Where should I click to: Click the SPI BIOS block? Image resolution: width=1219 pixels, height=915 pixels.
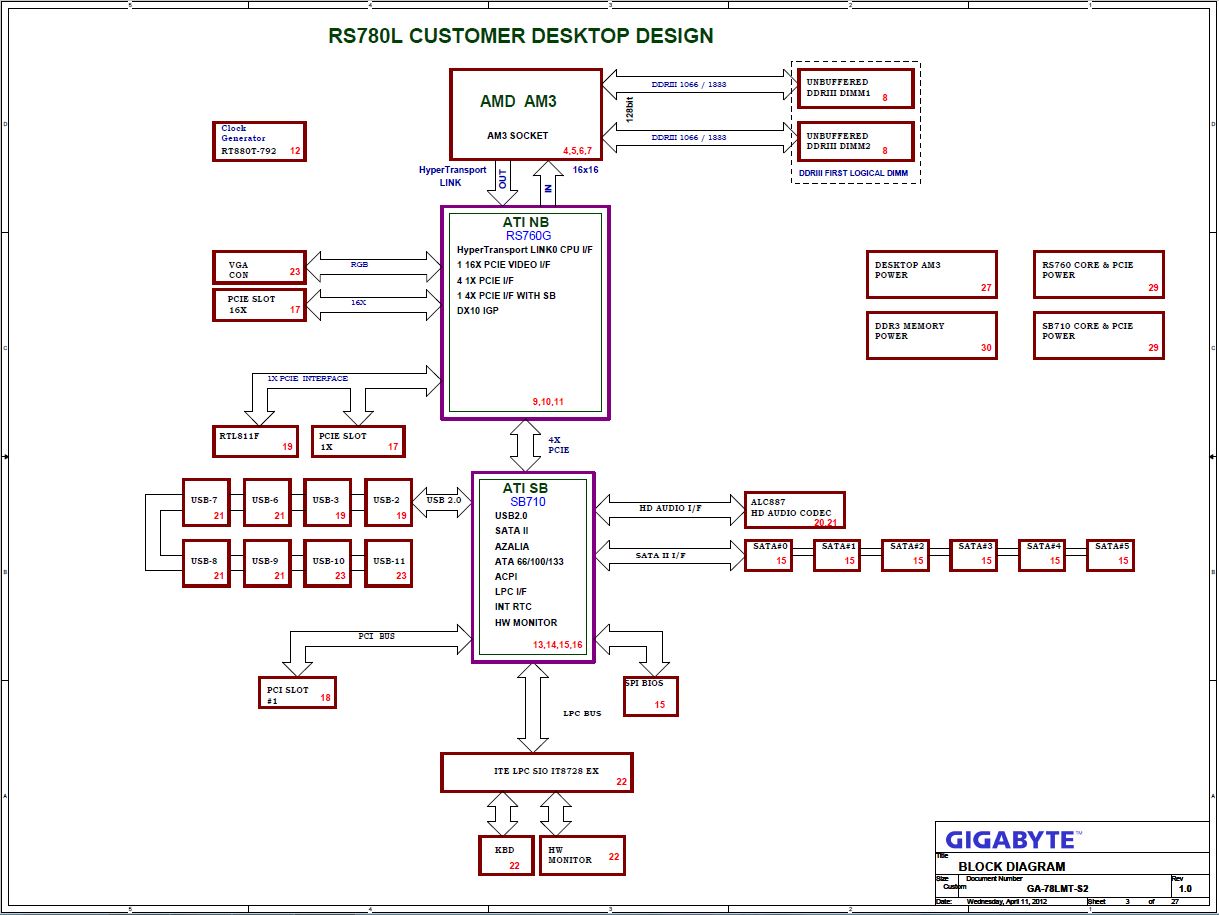pyautogui.click(x=650, y=696)
